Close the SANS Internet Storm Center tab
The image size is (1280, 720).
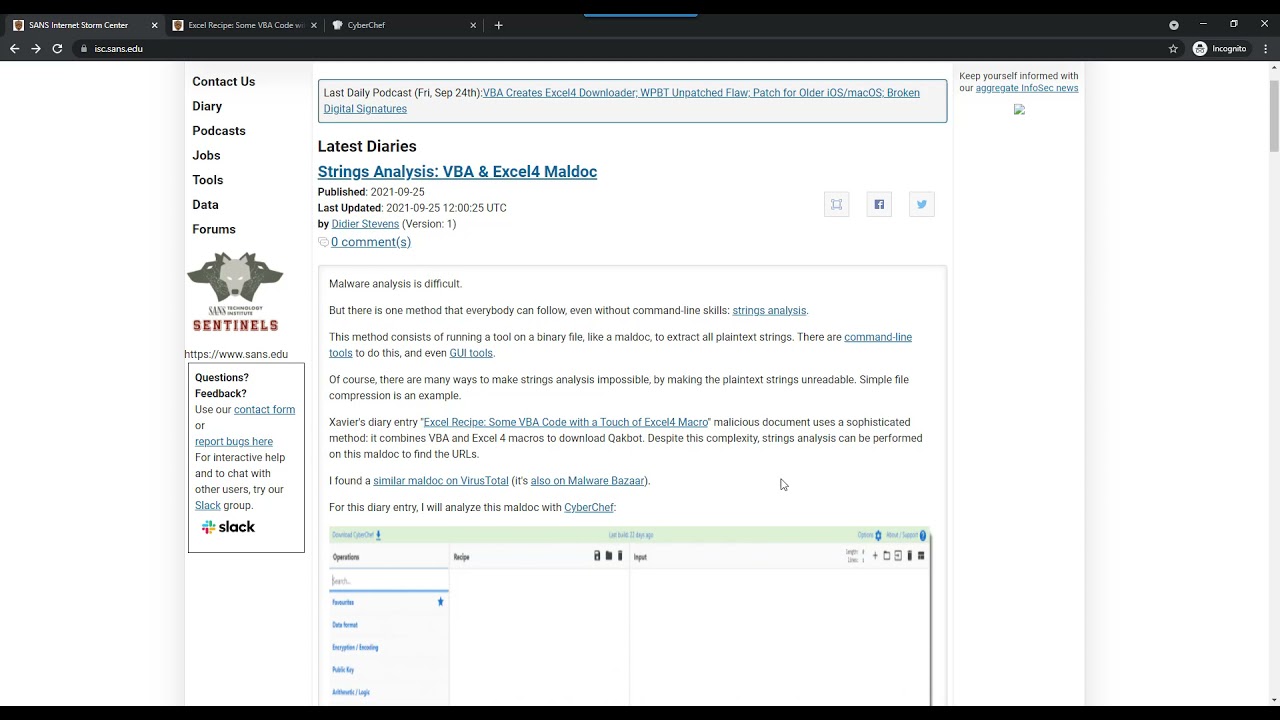click(x=154, y=25)
